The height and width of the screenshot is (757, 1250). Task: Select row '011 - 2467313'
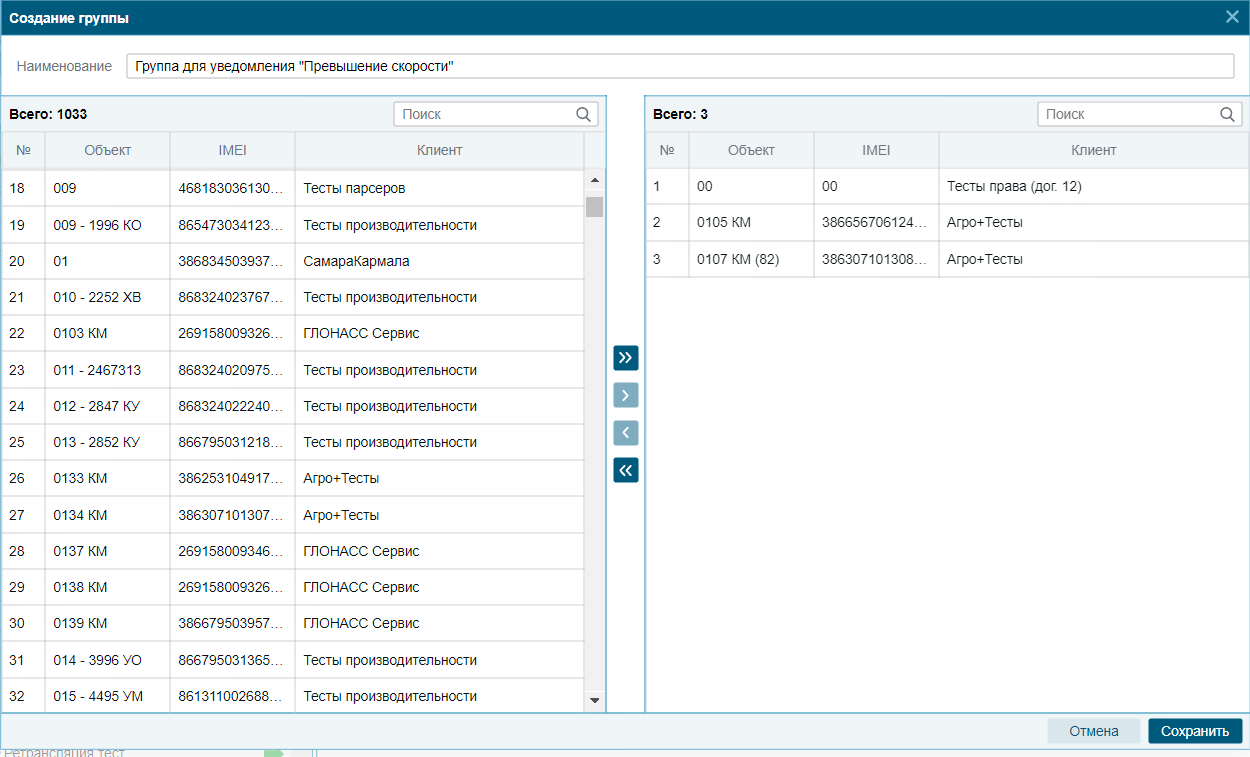[293, 370]
